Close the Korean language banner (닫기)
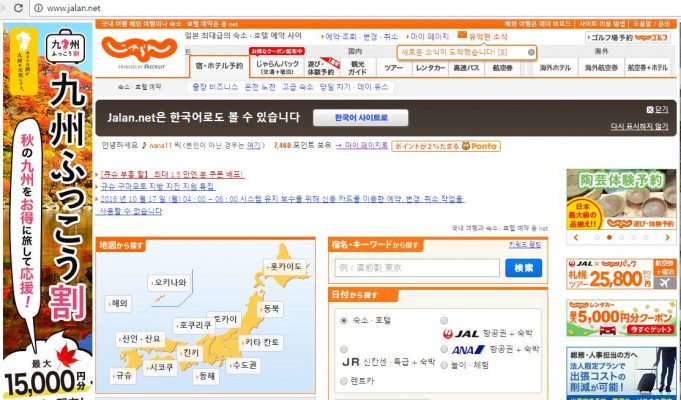This screenshot has width=681, height=400. (x=657, y=109)
